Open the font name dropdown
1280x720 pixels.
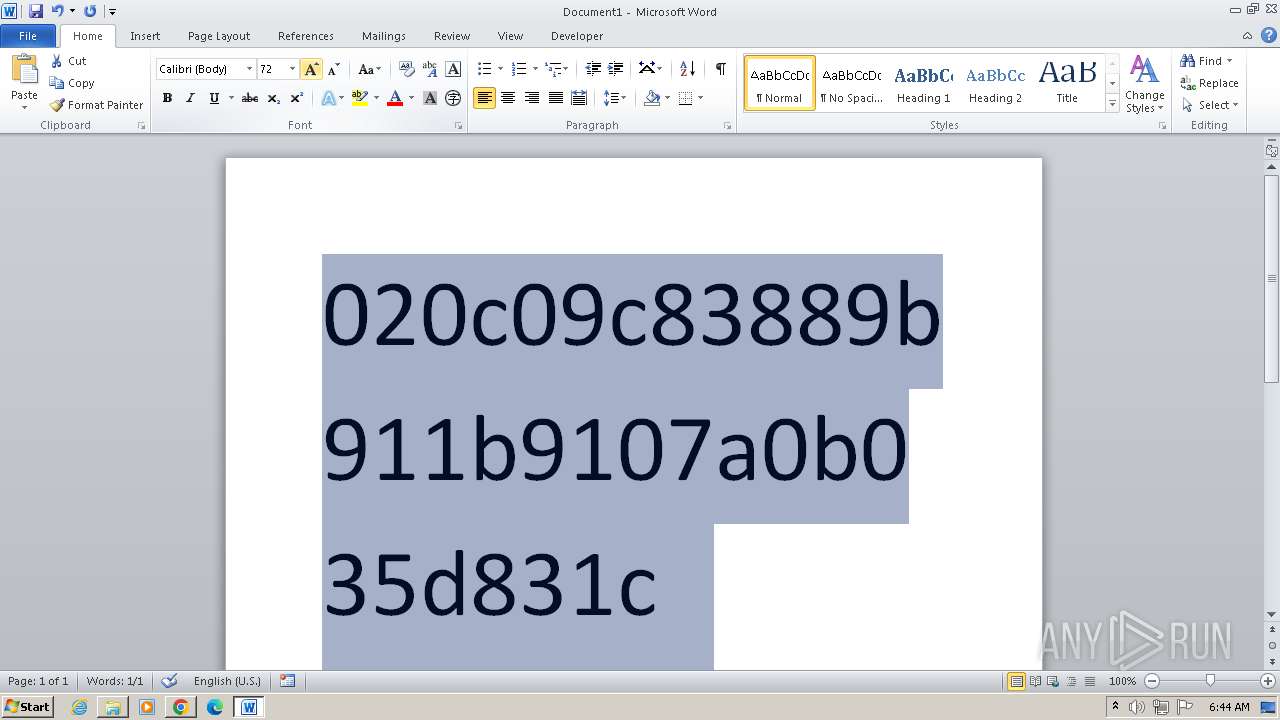[x=249, y=69]
